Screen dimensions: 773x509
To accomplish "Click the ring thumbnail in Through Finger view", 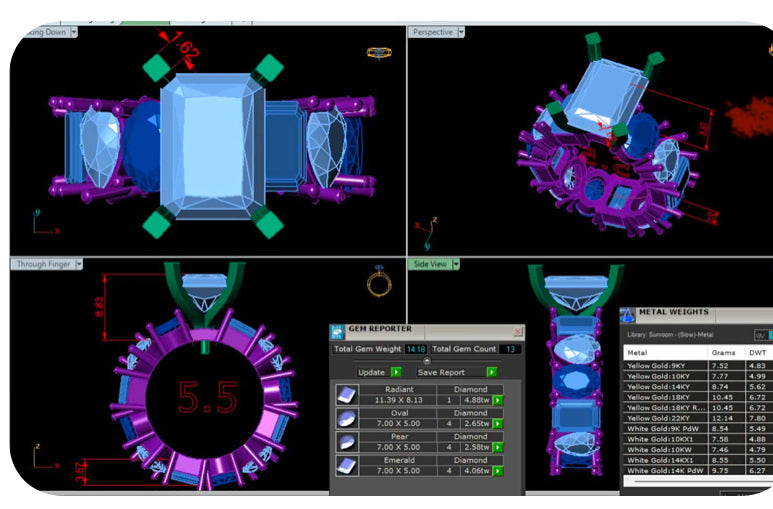I will [379, 282].
